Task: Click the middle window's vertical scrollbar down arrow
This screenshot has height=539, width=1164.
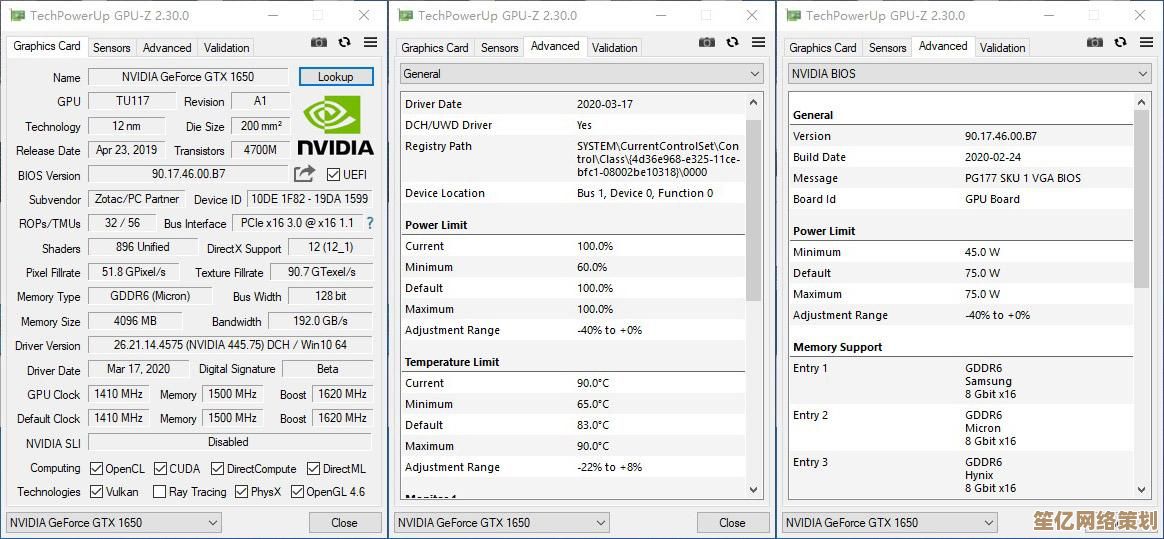Action: (x=755, y=490)
